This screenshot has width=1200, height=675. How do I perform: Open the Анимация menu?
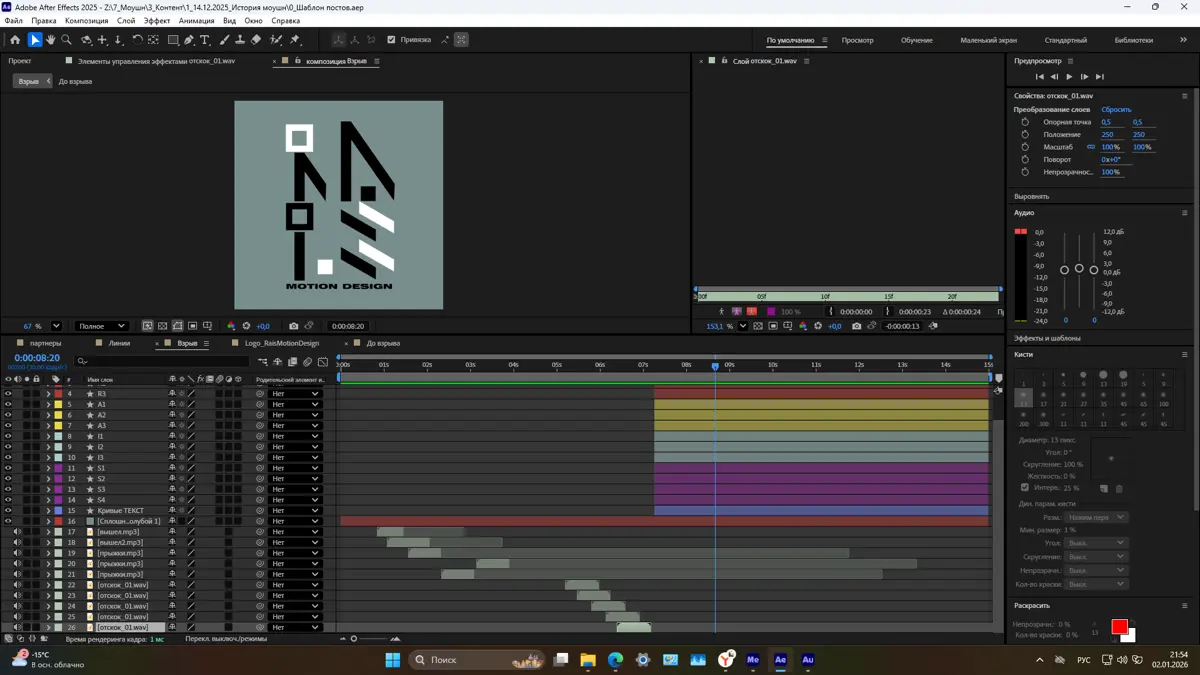pyautogui.click(x=197, y=21)
